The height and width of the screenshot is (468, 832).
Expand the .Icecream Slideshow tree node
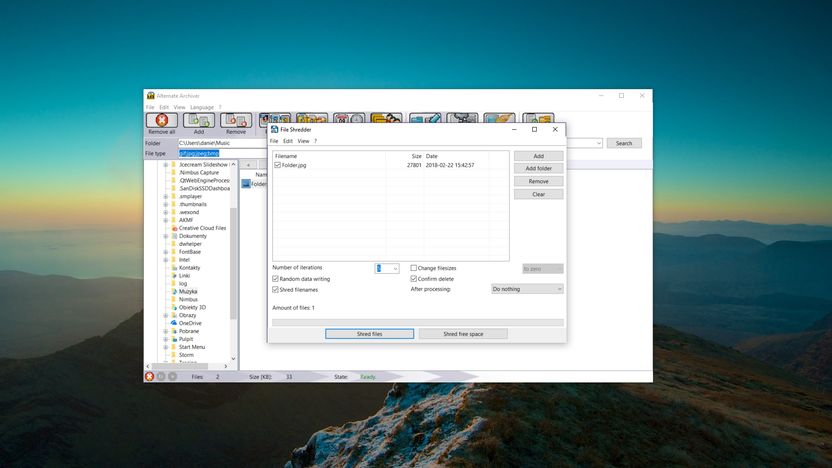coord(166,164)
